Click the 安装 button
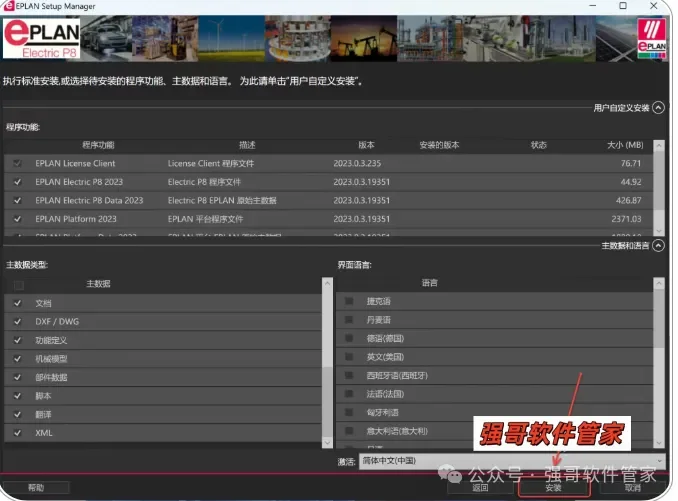678x501 pixels. 553,488
